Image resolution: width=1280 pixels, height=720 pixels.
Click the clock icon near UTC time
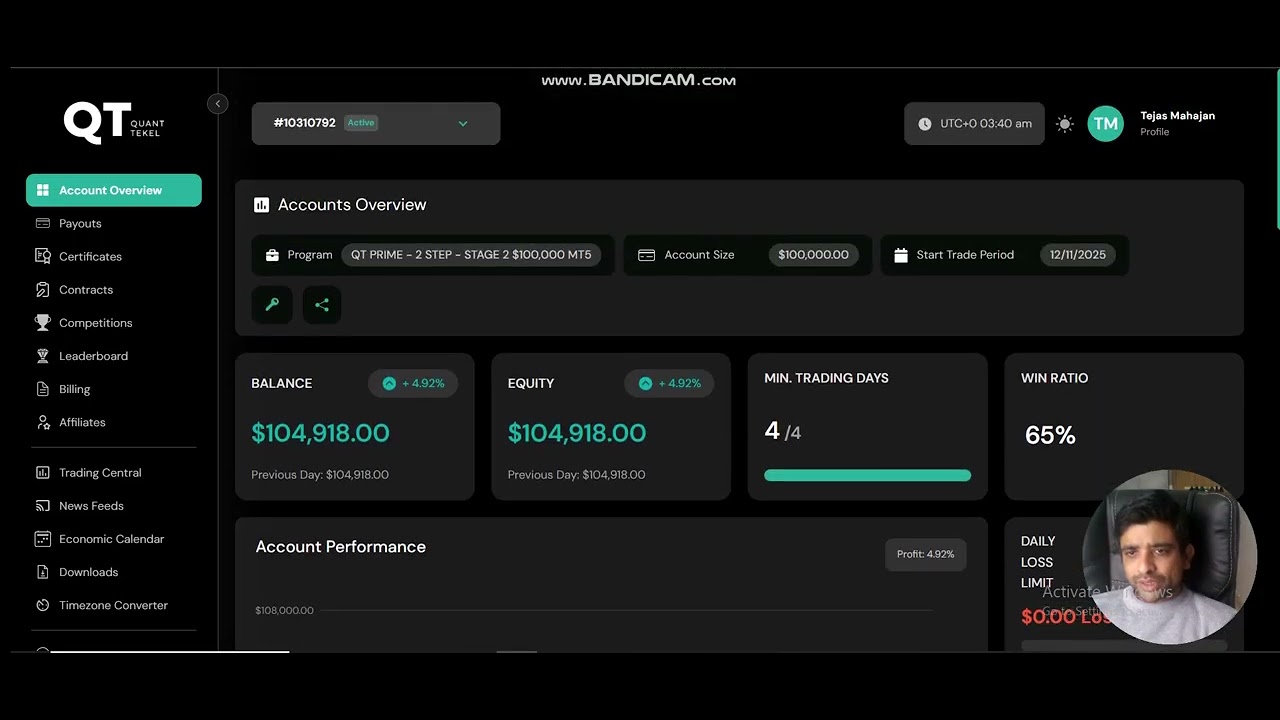[924, 124]
